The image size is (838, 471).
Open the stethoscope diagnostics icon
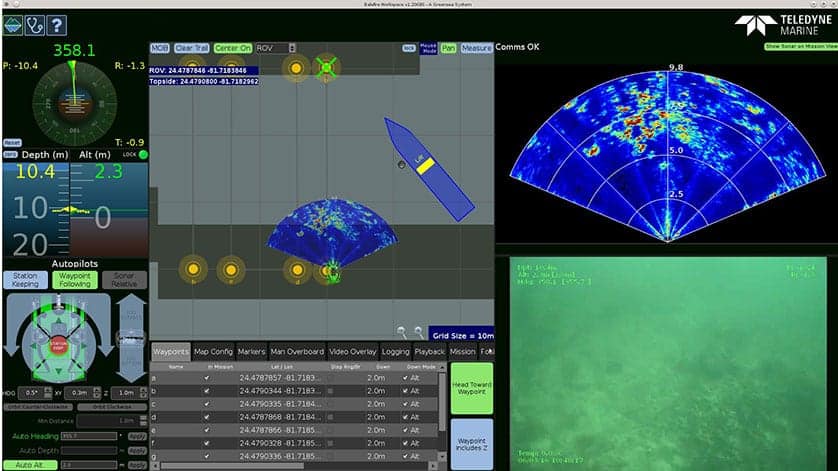(x=35, y=25)
